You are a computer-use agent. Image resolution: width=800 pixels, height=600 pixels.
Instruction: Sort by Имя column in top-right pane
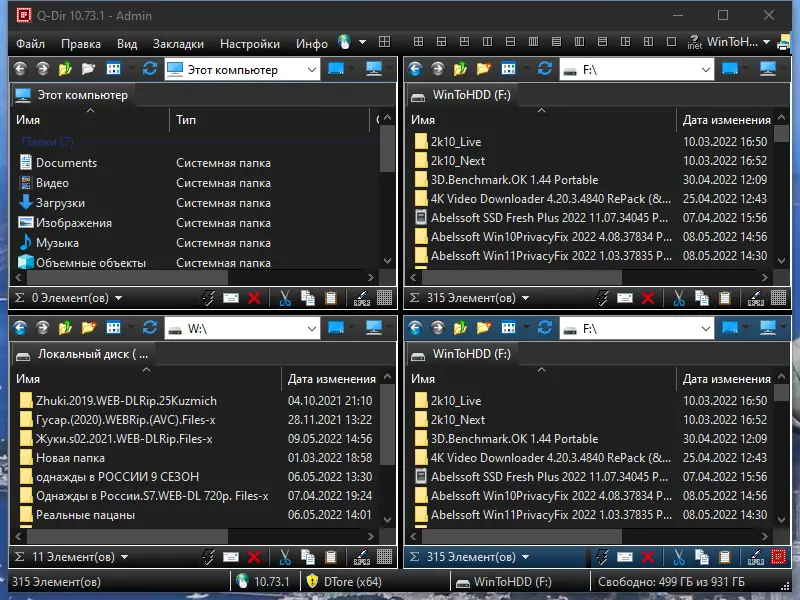point(423,120)
